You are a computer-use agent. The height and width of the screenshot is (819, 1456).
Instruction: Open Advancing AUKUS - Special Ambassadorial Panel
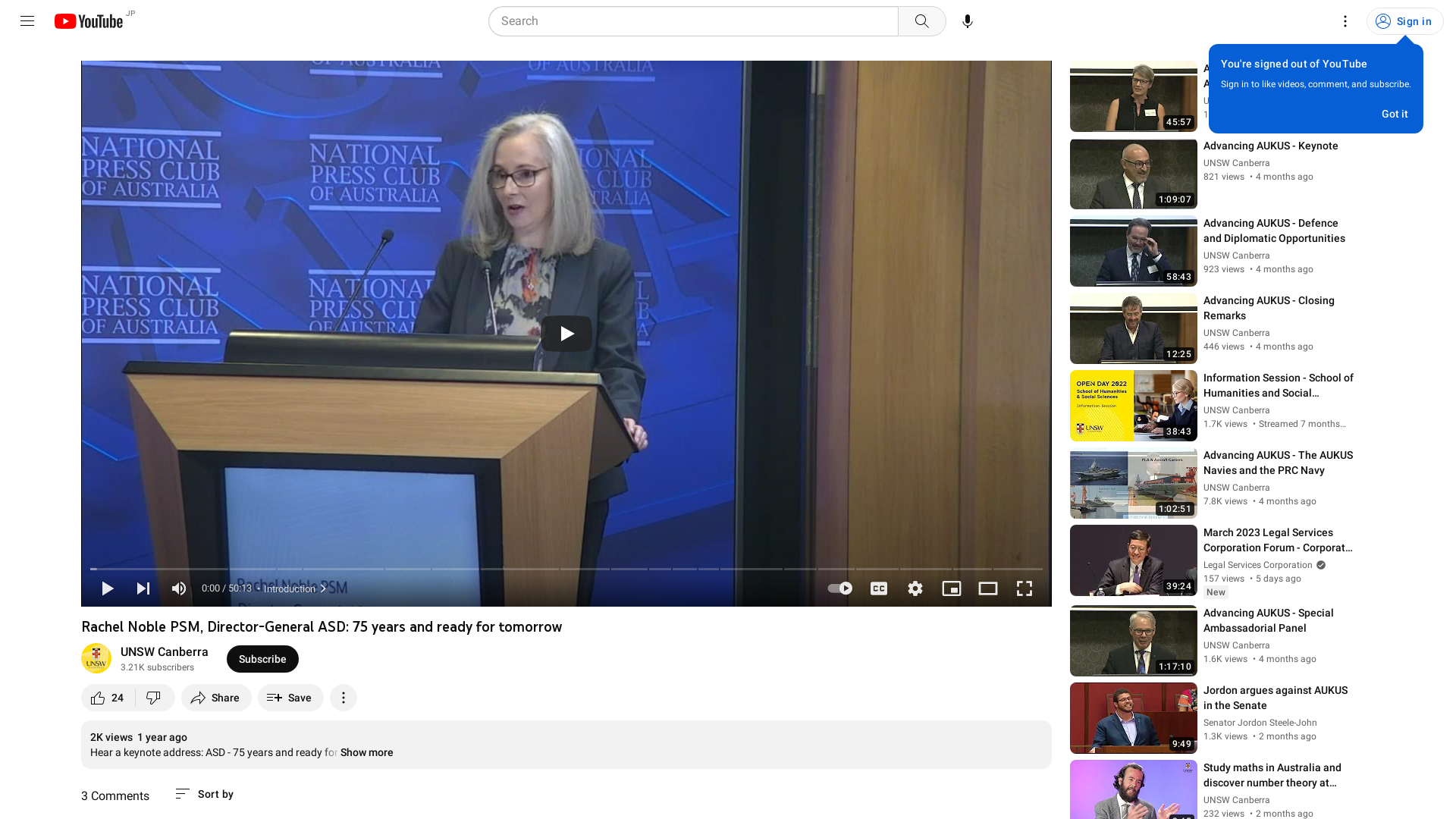(x=1268, y=620)
